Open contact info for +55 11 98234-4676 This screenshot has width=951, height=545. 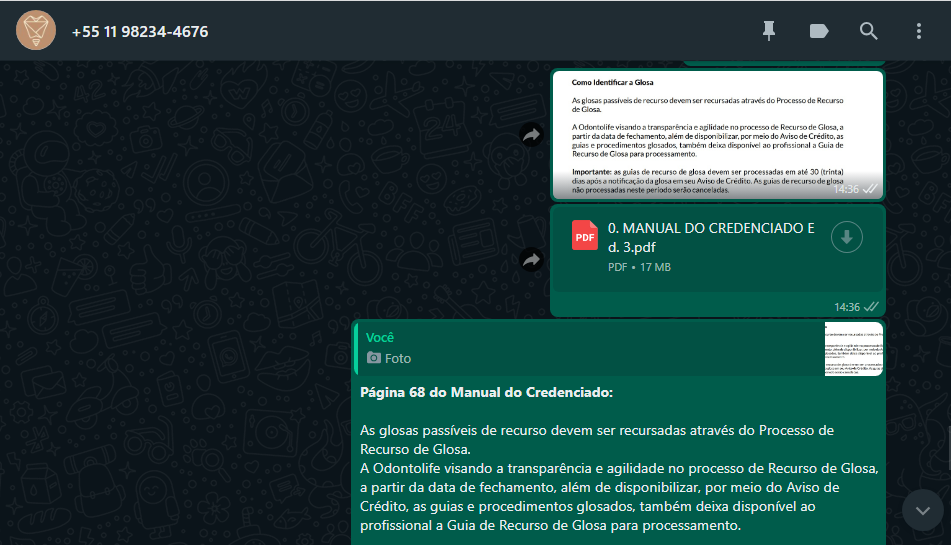140,32
